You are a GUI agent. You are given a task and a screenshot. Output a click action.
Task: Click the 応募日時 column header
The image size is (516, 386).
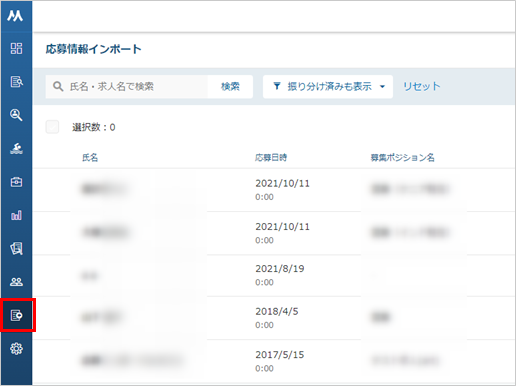[x=271, y=158]
